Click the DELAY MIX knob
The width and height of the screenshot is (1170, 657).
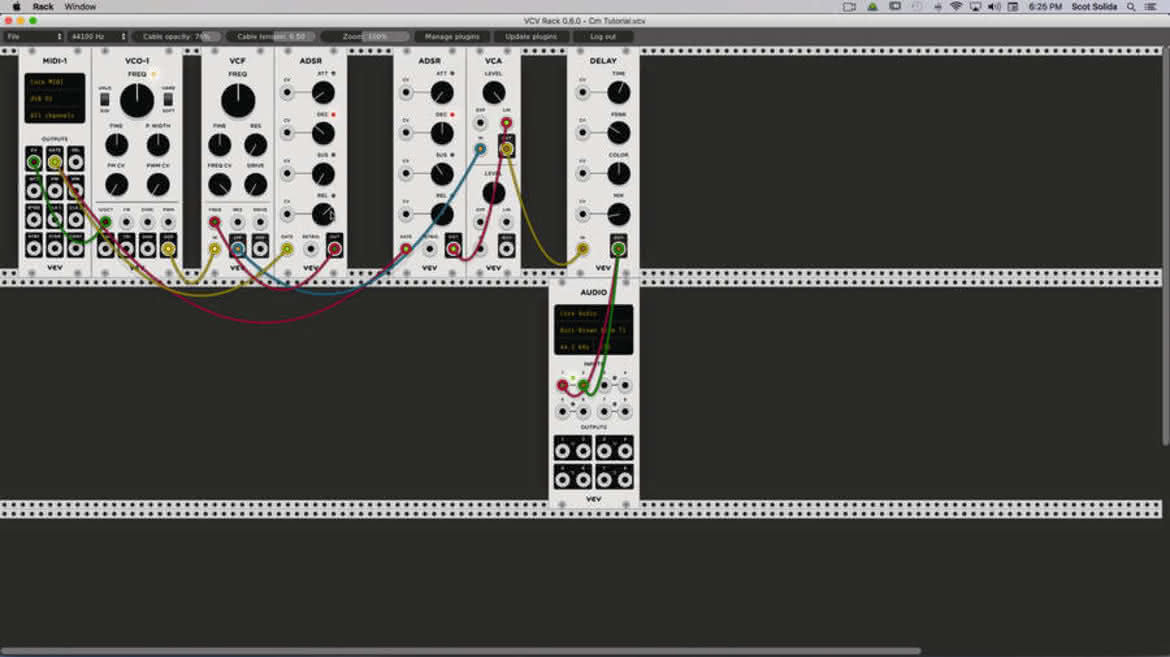tap(619, 214)
